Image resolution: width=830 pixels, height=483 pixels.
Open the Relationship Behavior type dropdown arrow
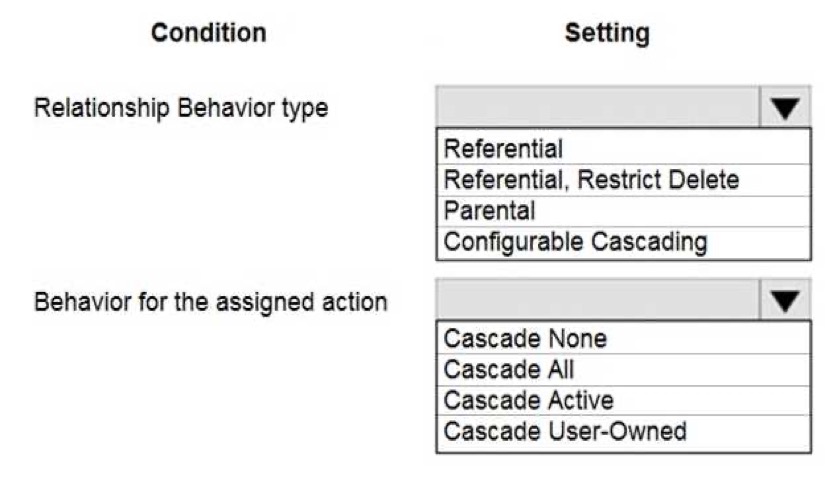pyautogui.click(x=784, y=108)
